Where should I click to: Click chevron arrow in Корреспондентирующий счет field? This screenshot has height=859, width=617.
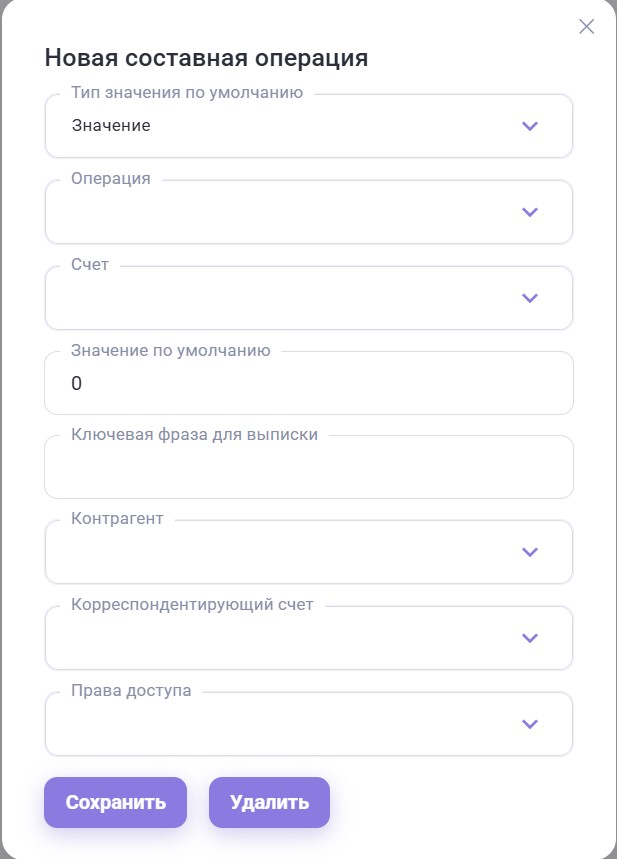(530, 638)
